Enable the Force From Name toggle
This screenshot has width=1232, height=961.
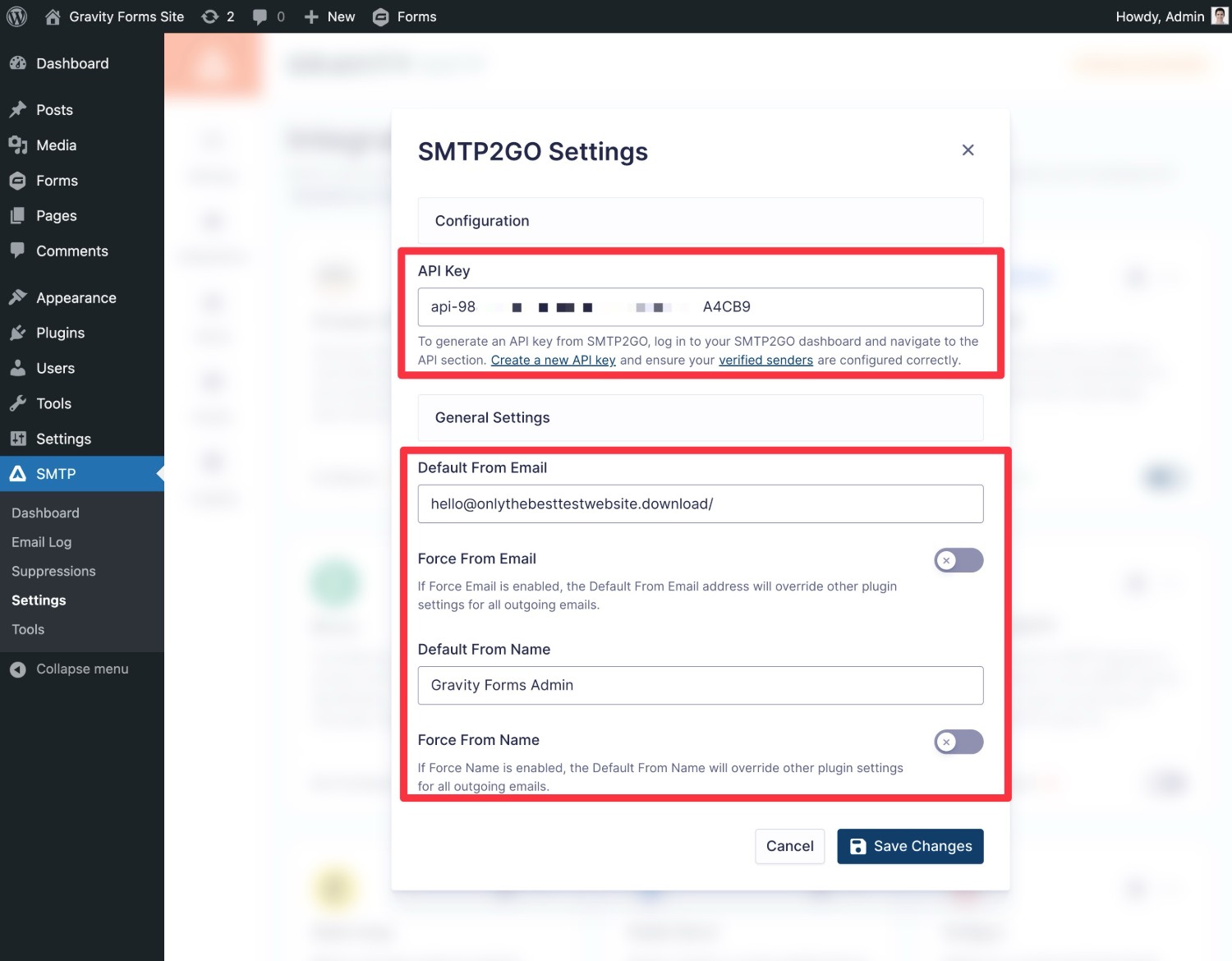coord(958,742)
